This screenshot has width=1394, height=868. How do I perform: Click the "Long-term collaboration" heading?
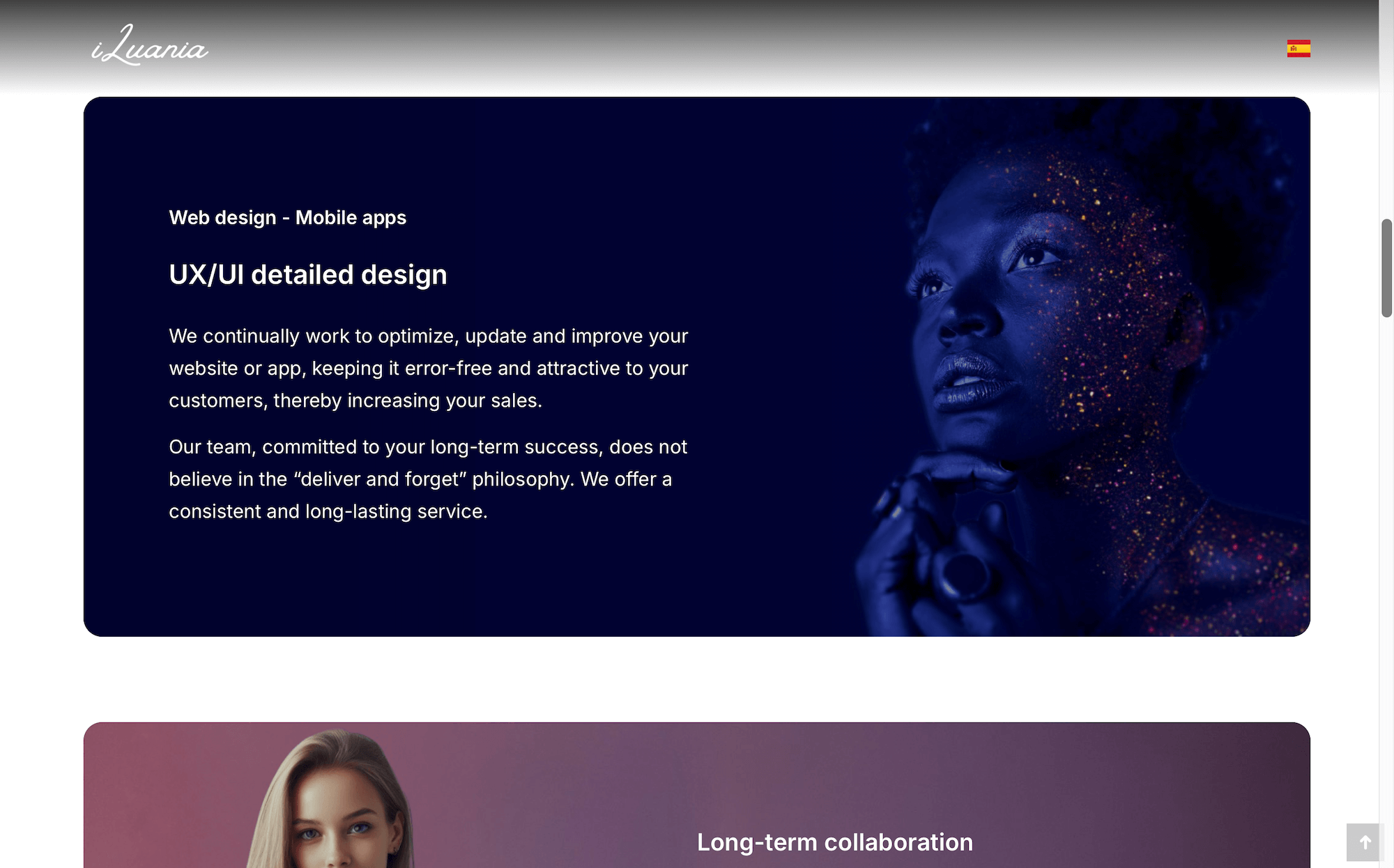[835, 842]
